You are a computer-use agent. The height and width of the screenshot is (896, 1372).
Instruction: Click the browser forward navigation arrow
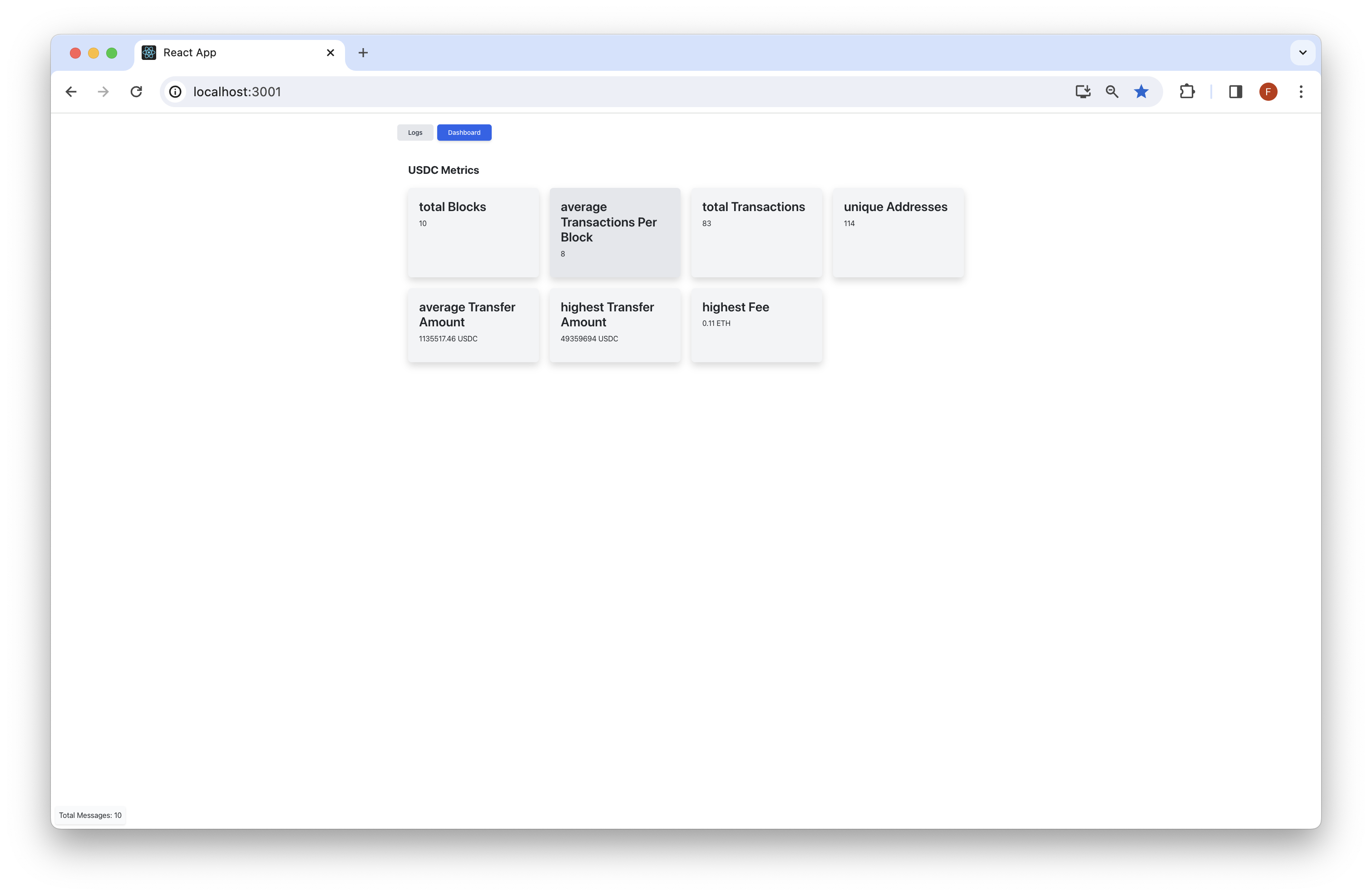point(104,91)
